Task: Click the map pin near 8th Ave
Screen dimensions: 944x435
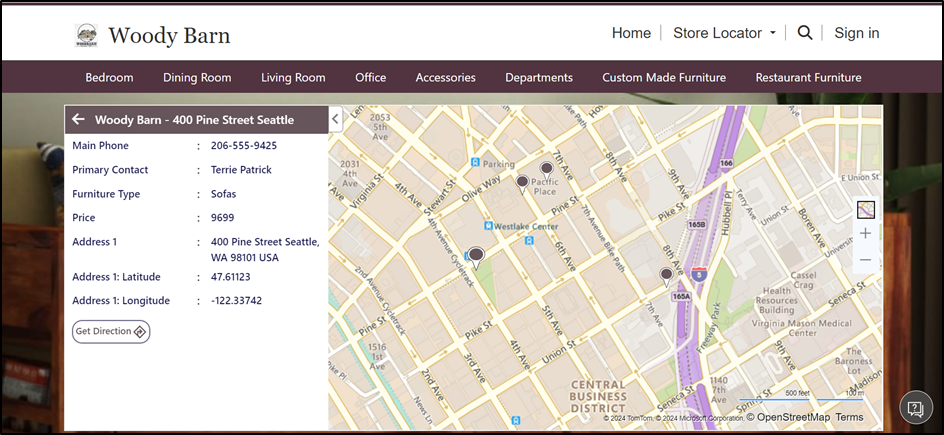Action: (666, 275)
